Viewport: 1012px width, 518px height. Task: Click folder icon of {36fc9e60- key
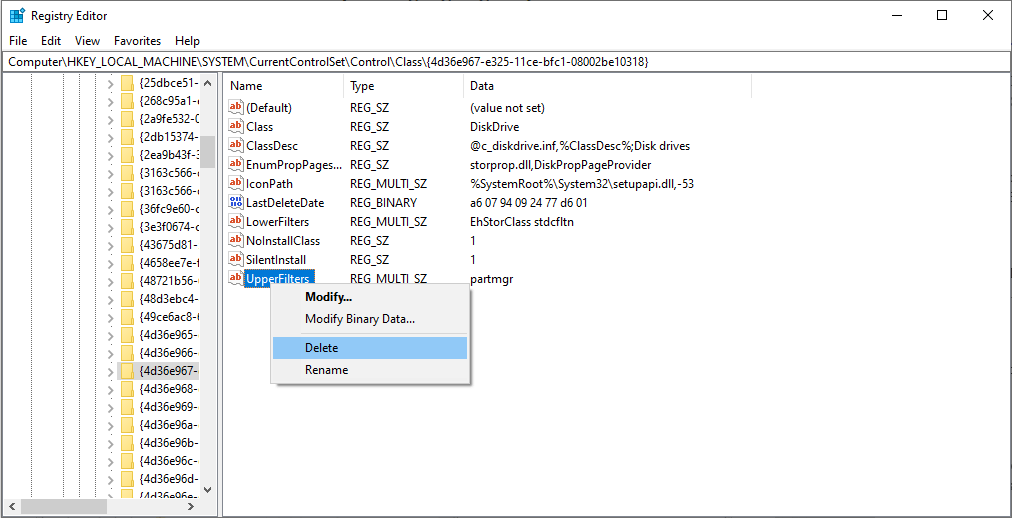pyautogui.click(x=128, y=209)
